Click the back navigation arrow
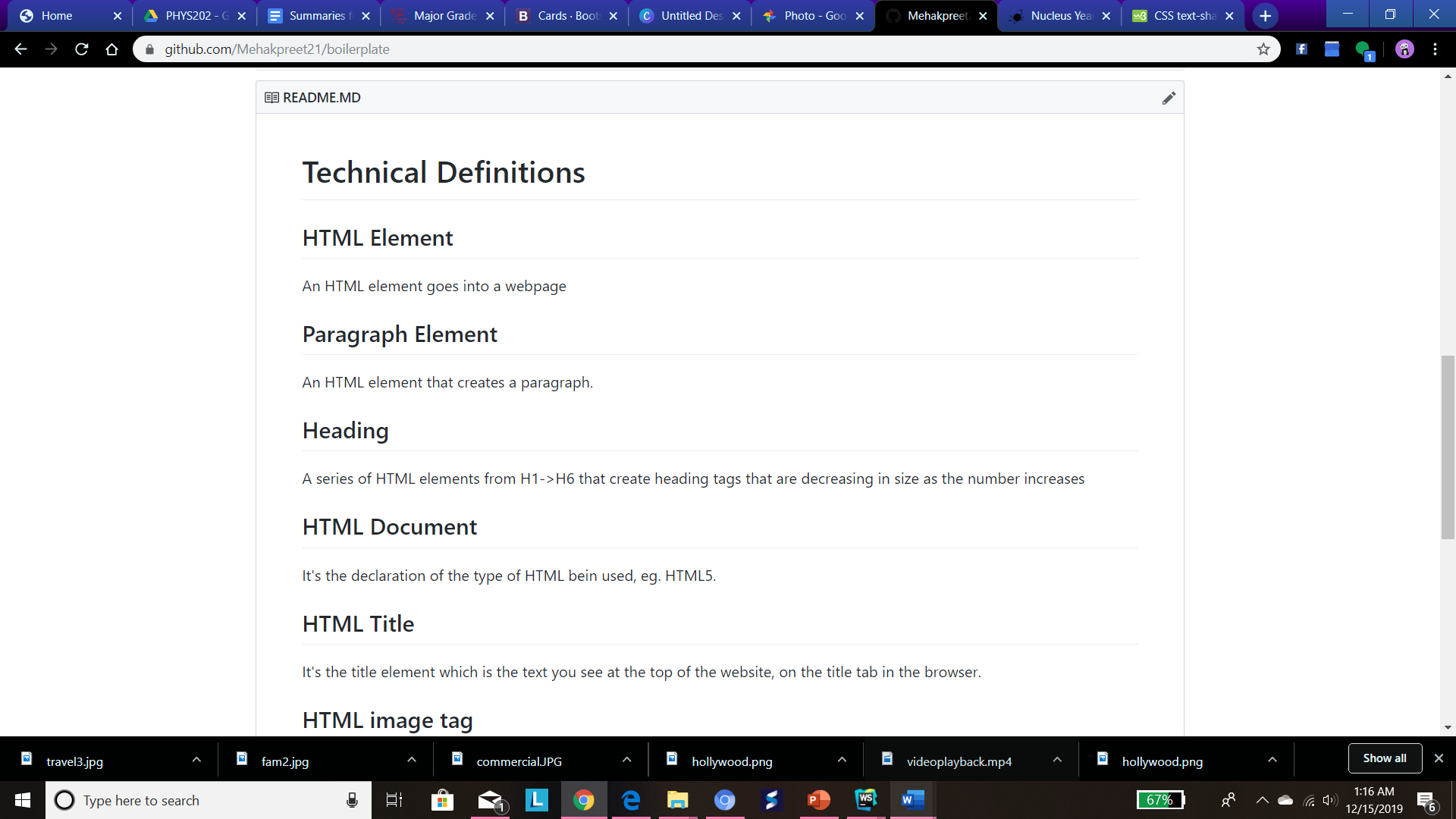 (x=21, y=49)
